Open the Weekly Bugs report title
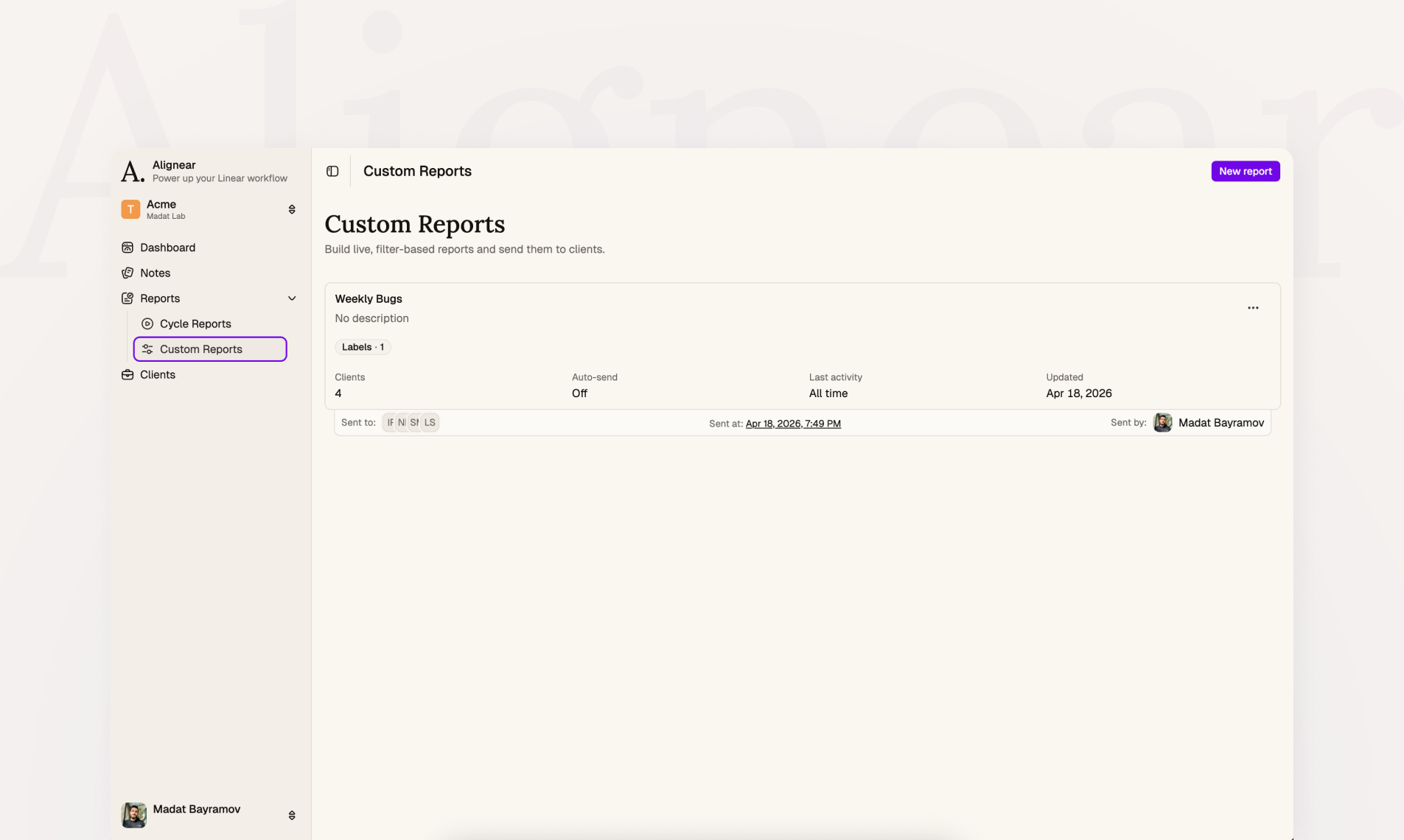 369,298
